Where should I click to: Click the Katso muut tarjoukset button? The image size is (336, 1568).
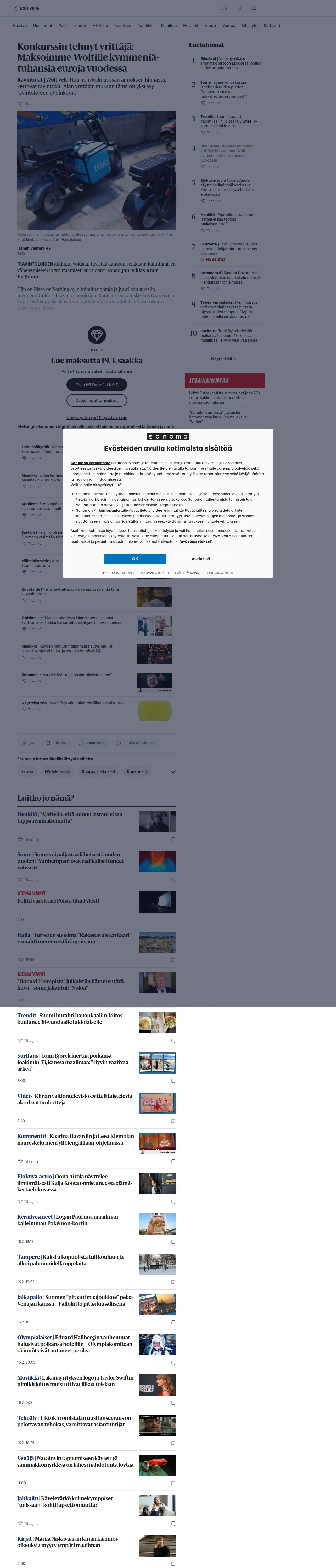97,401
